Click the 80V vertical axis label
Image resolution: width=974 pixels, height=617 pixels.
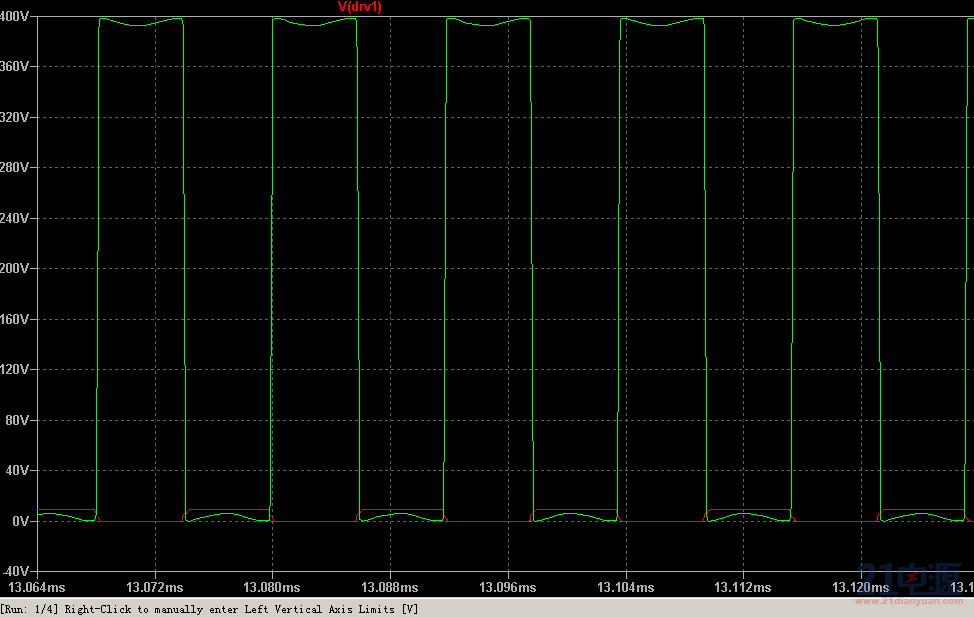coord(17,420)
